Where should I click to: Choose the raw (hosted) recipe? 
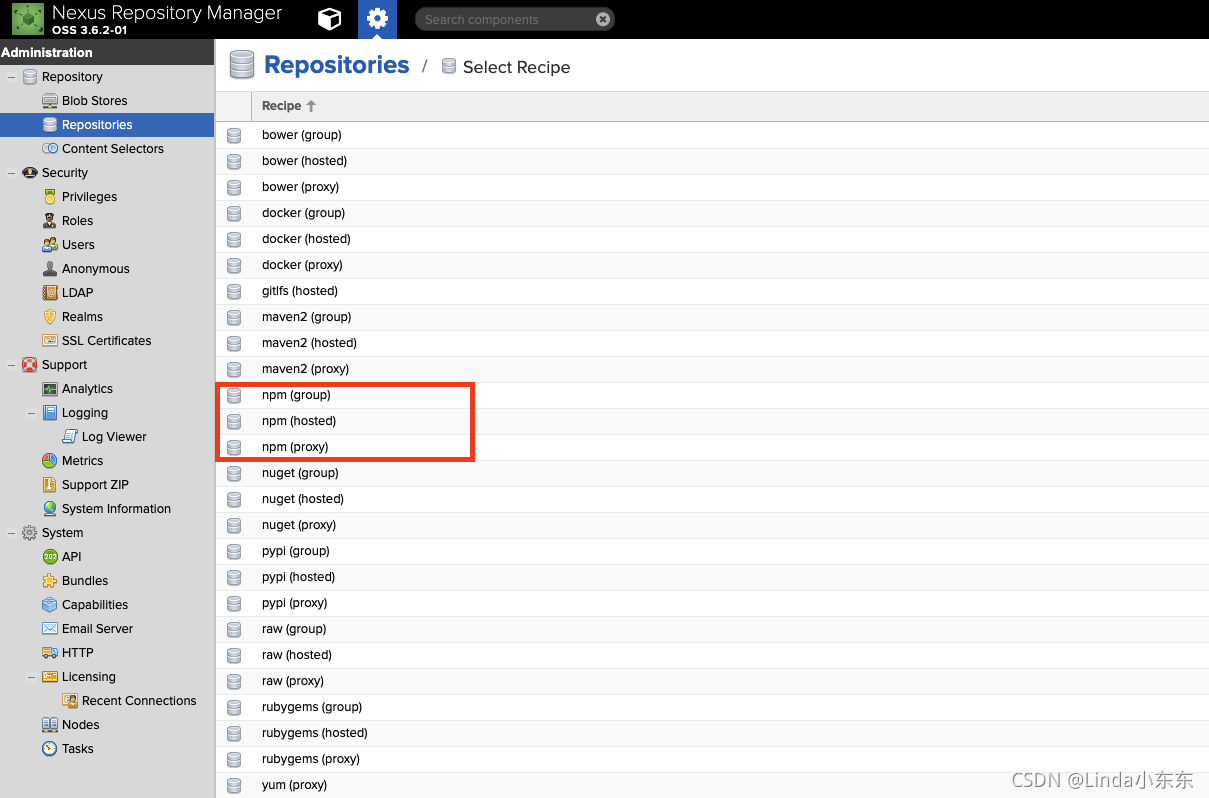coord(712,655)
